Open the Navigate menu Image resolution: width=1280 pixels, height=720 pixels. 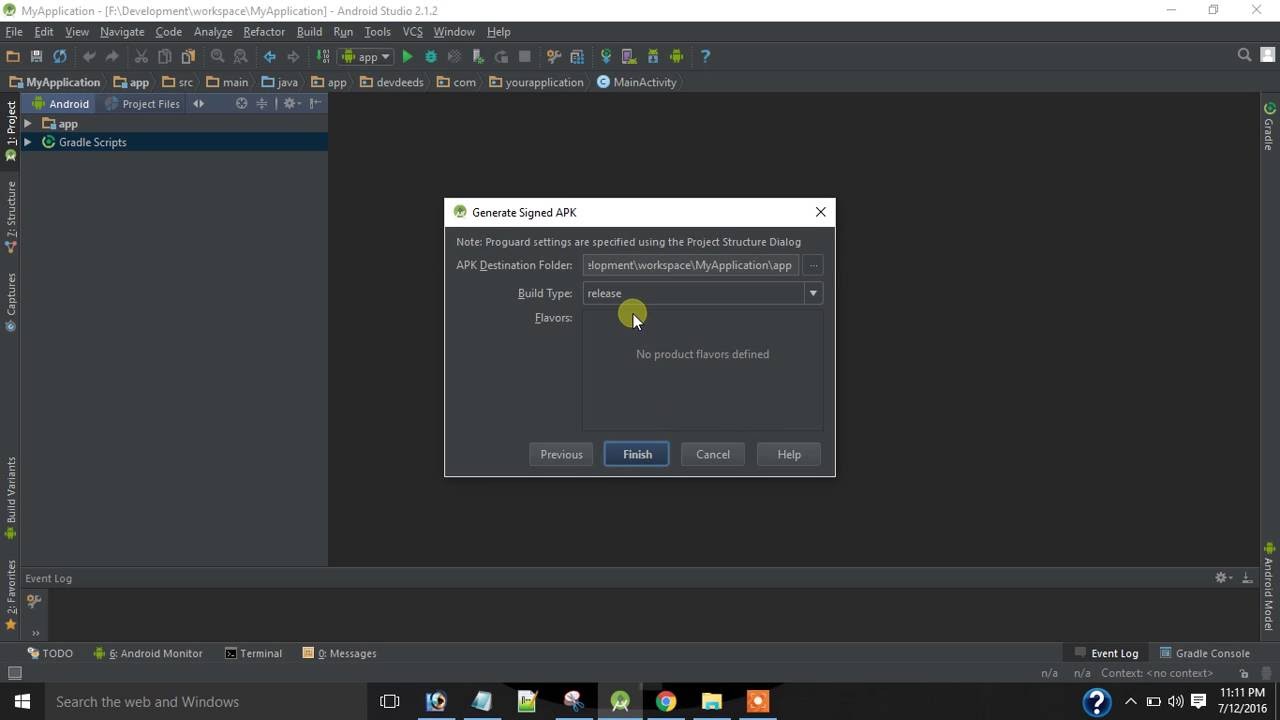pos(122,32)
